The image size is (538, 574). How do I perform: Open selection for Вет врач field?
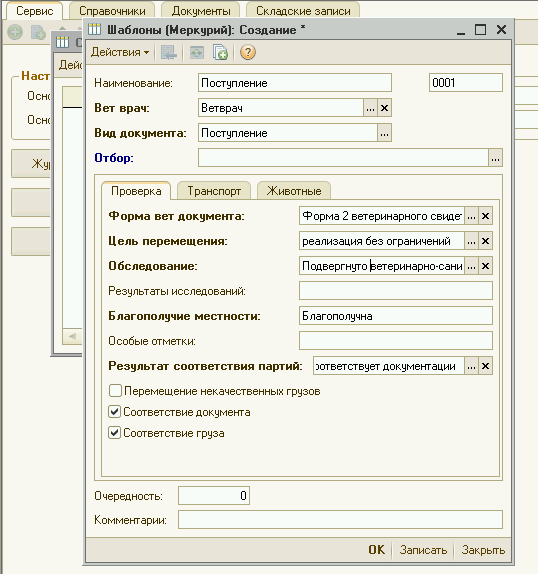tap(370, 108)
